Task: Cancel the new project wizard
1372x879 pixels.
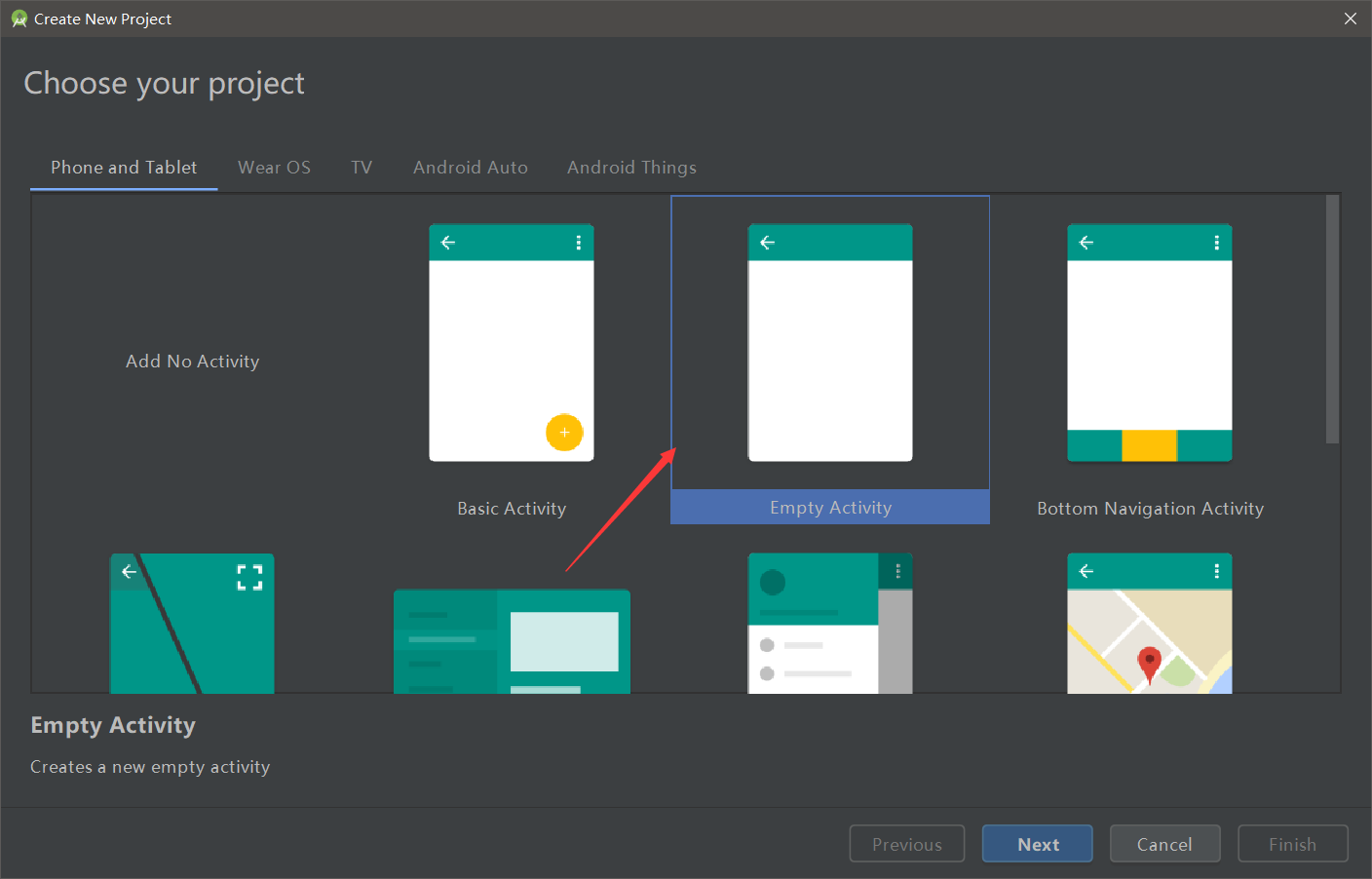Action: coord(1164,843)
